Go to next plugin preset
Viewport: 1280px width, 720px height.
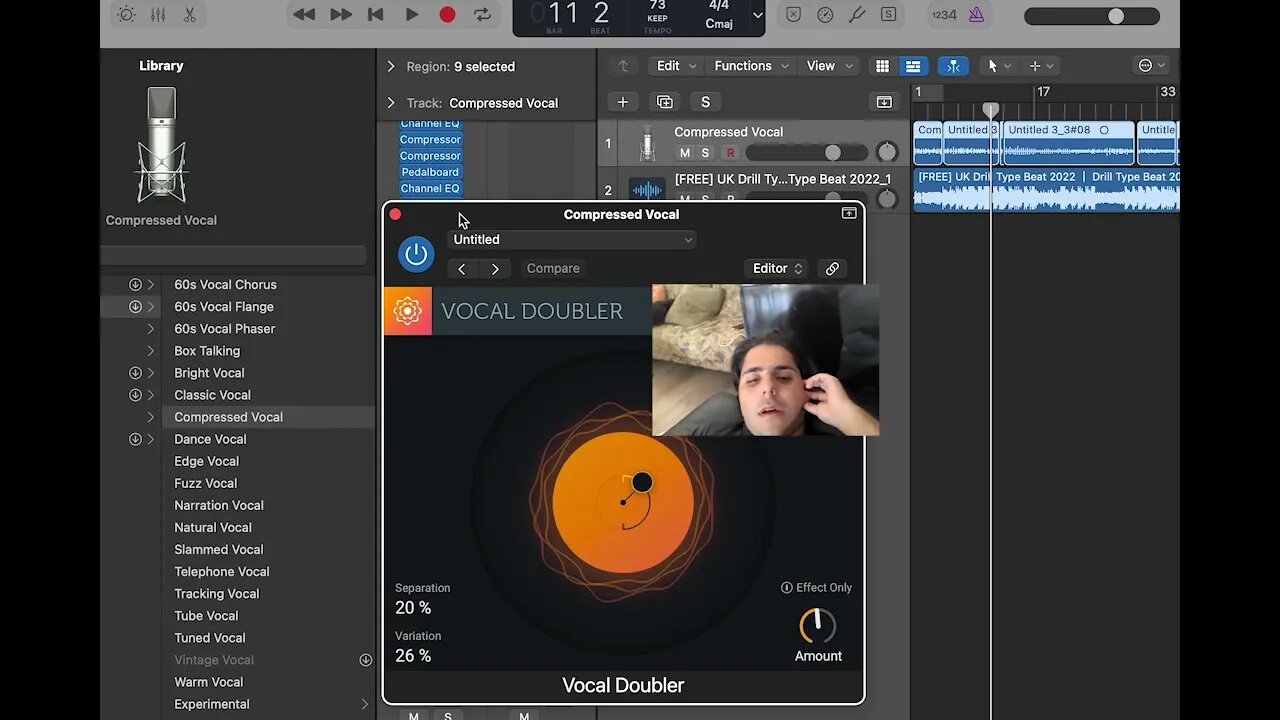(x=495, y=269)
